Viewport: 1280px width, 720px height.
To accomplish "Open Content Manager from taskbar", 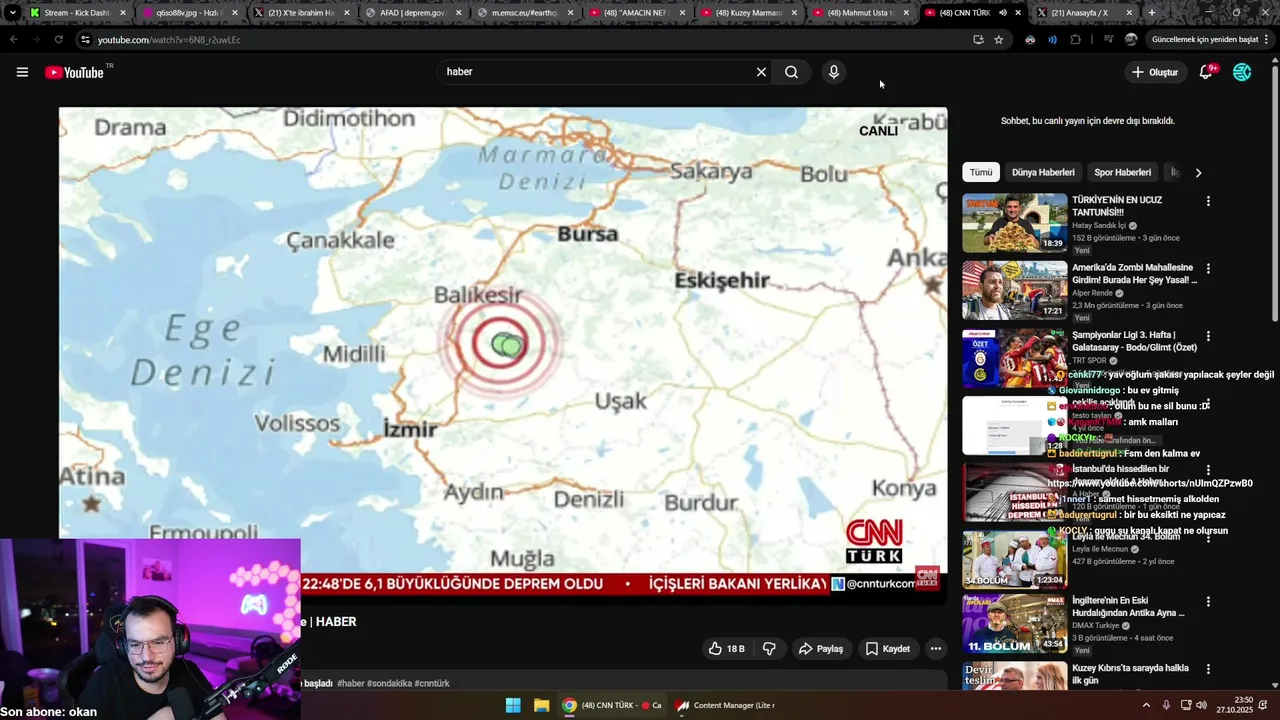I will [x=726, y=705].
